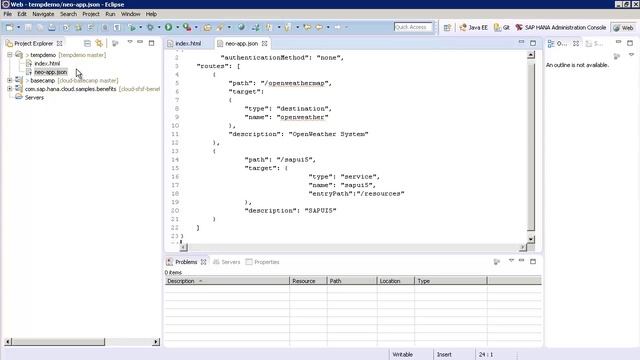The width and height of the screenshot is (640, 360).
Task: Open the Problems view menu arrow
Action: [511, 260]
